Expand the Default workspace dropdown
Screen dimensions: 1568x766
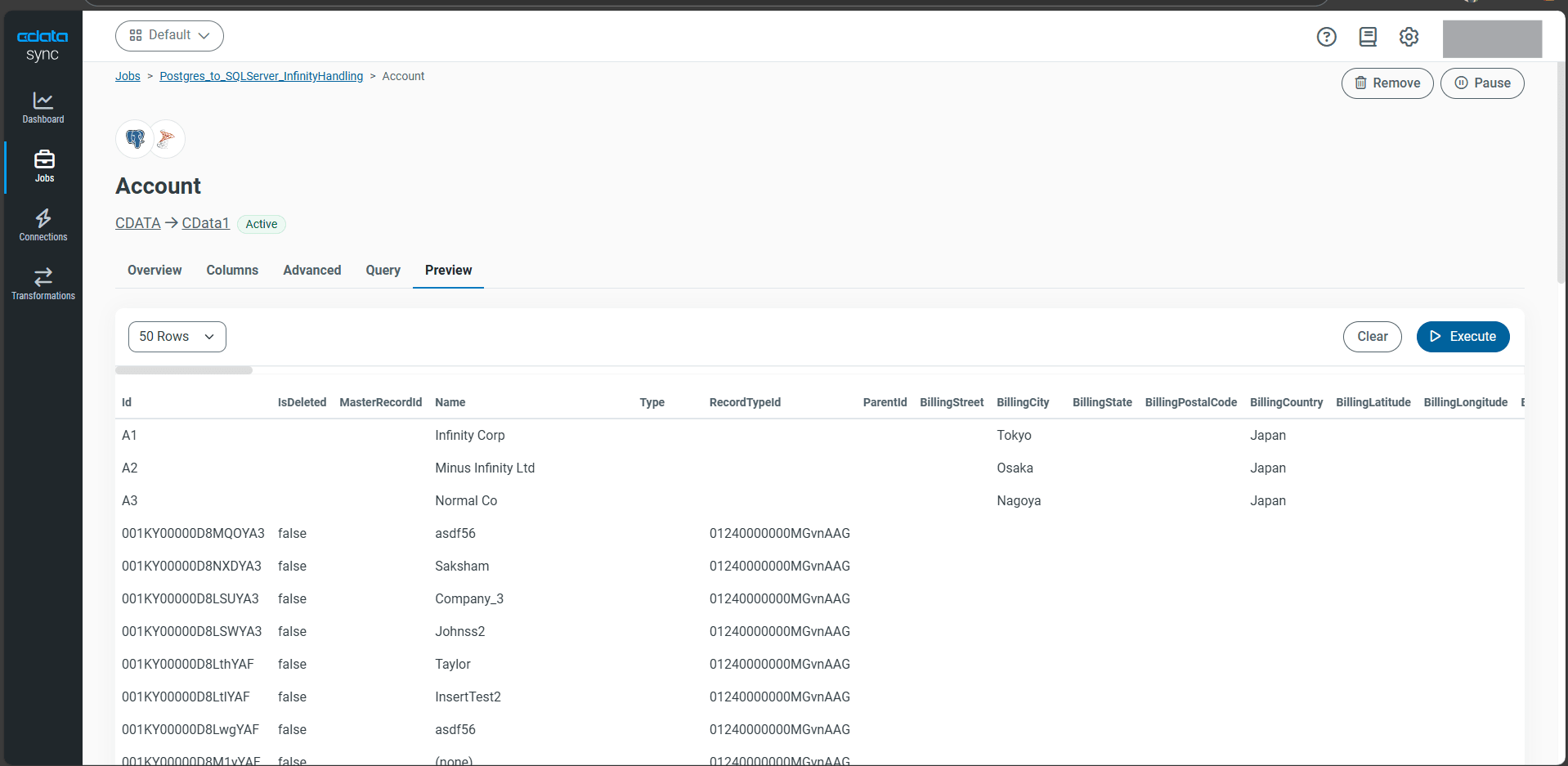(x=169, y=36)
